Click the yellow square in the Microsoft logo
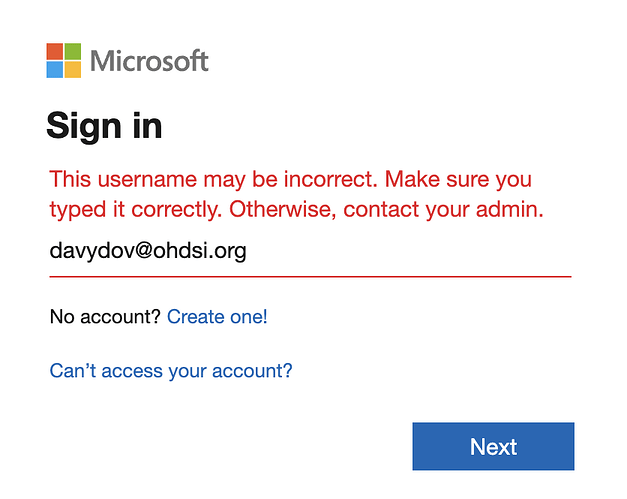627x499 pixels. click(x=73, y=70)
